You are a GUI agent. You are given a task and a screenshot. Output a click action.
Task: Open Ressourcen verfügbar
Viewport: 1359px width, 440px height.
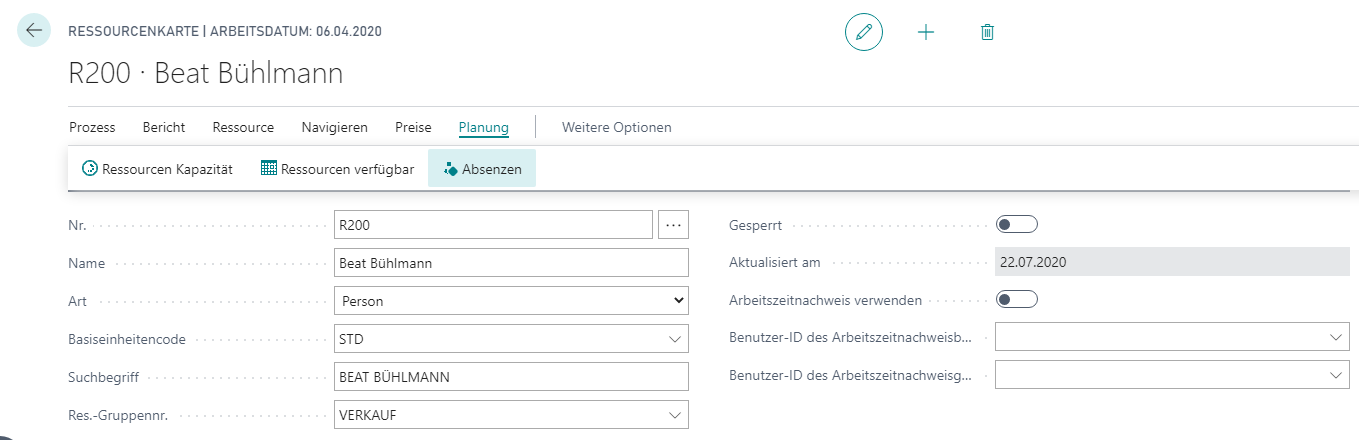(x=337, y=169)
